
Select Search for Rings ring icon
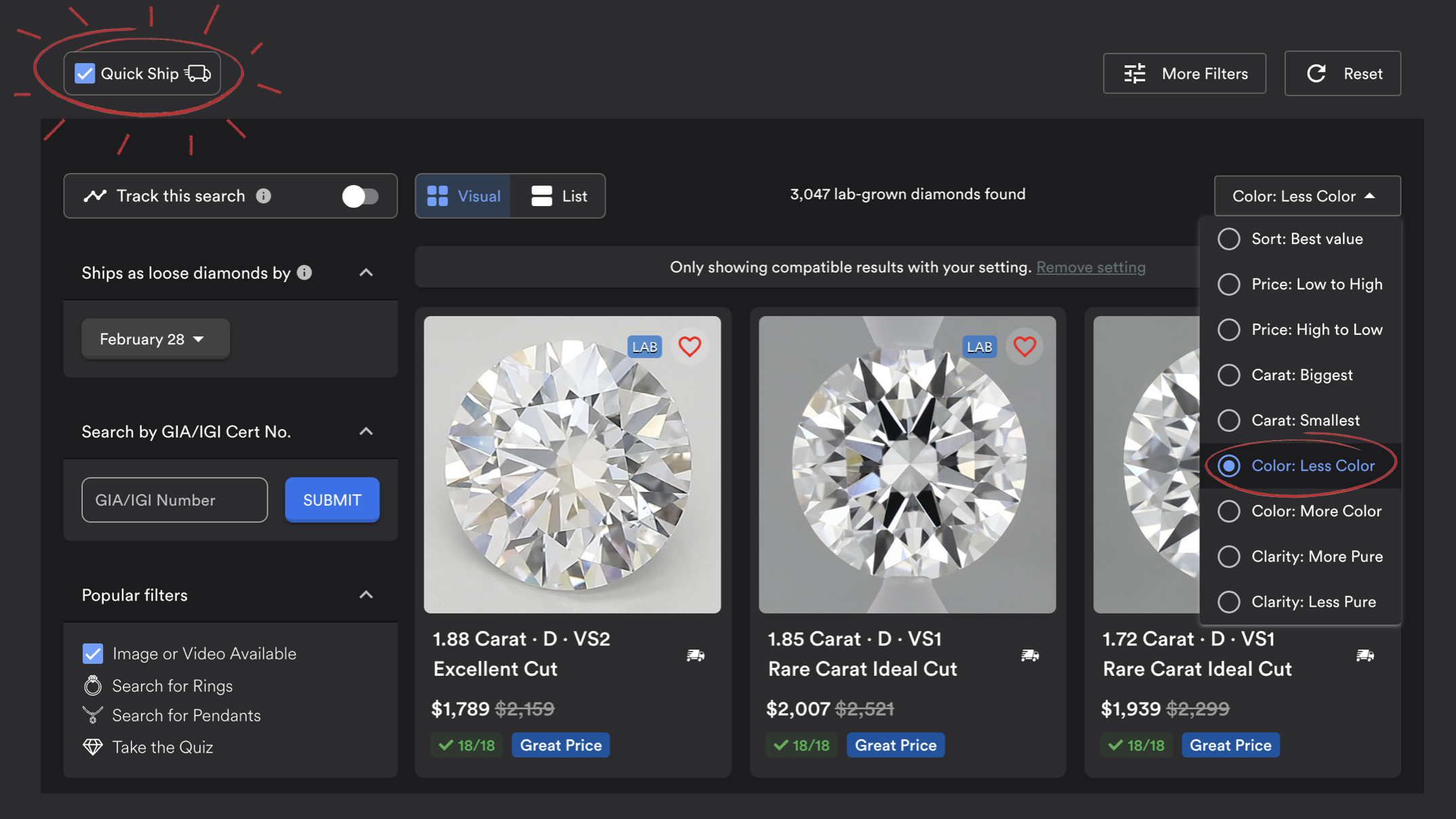click(x=93, y=685)
